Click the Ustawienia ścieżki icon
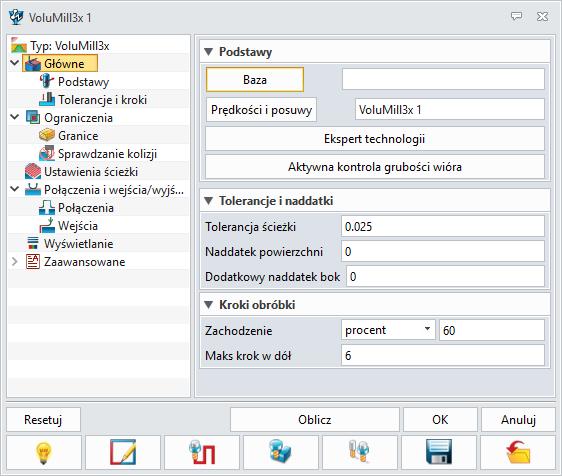Image resolution: width=562 pixels, height=476 pixels. pos(33,171)
